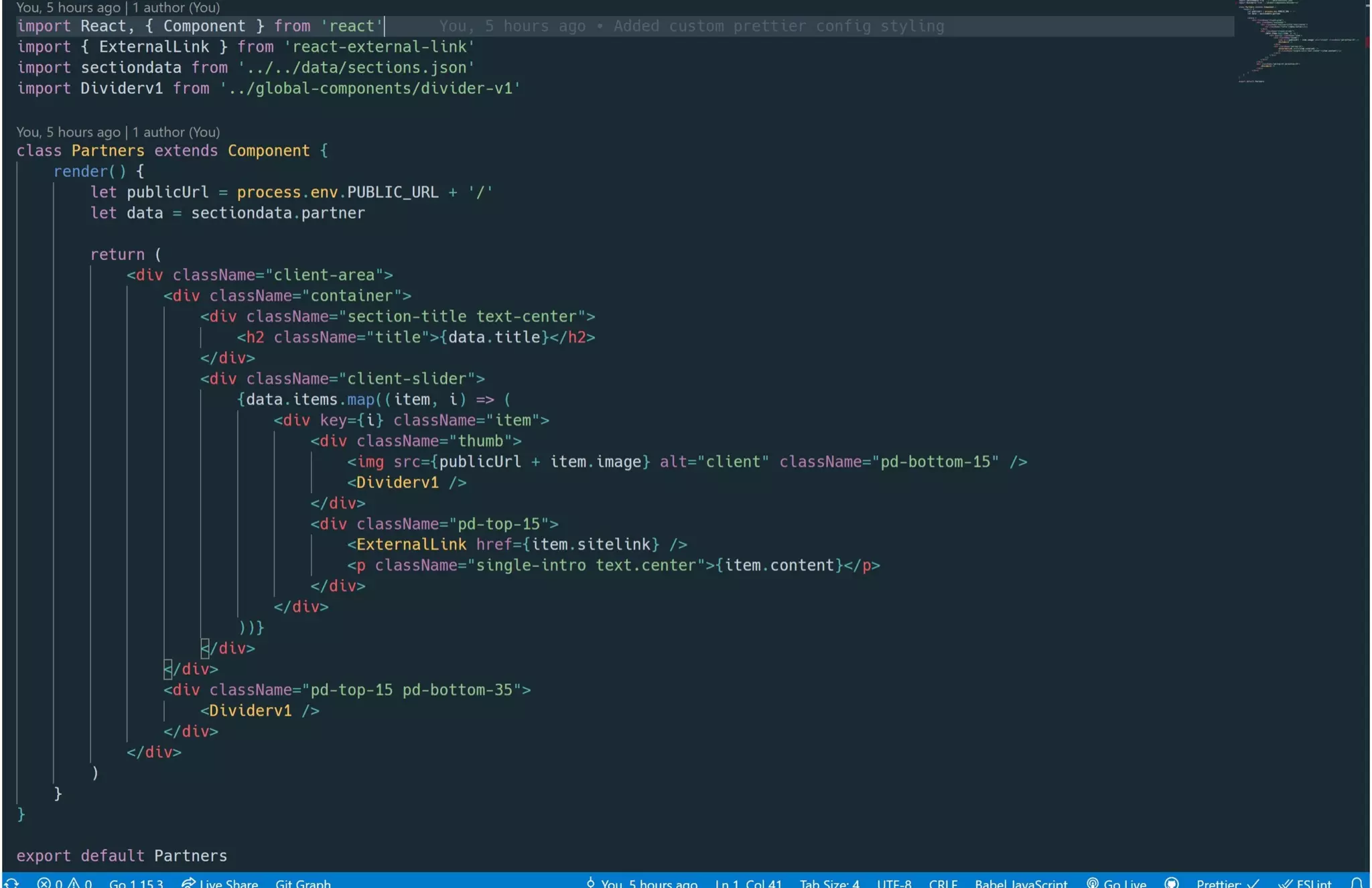Image resolution: width=1372 pixels, height=888 pixels.
Task: Place cursor on 'export default Partners' line
Action: coord(122,856)
